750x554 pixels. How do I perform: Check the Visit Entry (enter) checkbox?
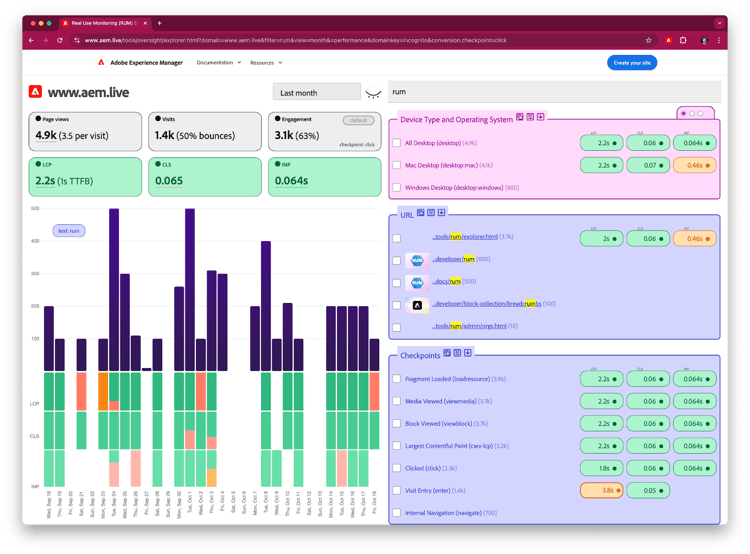397,490
